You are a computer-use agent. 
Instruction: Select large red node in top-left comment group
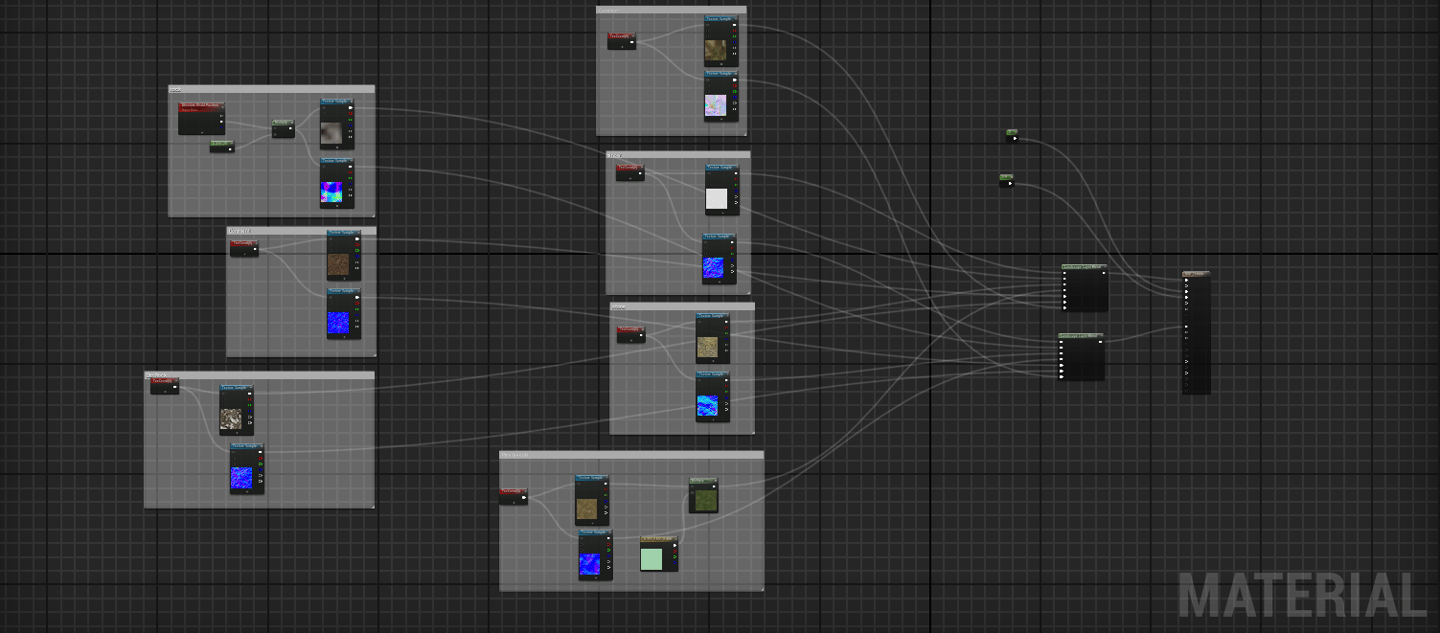[x=201, y=118]
